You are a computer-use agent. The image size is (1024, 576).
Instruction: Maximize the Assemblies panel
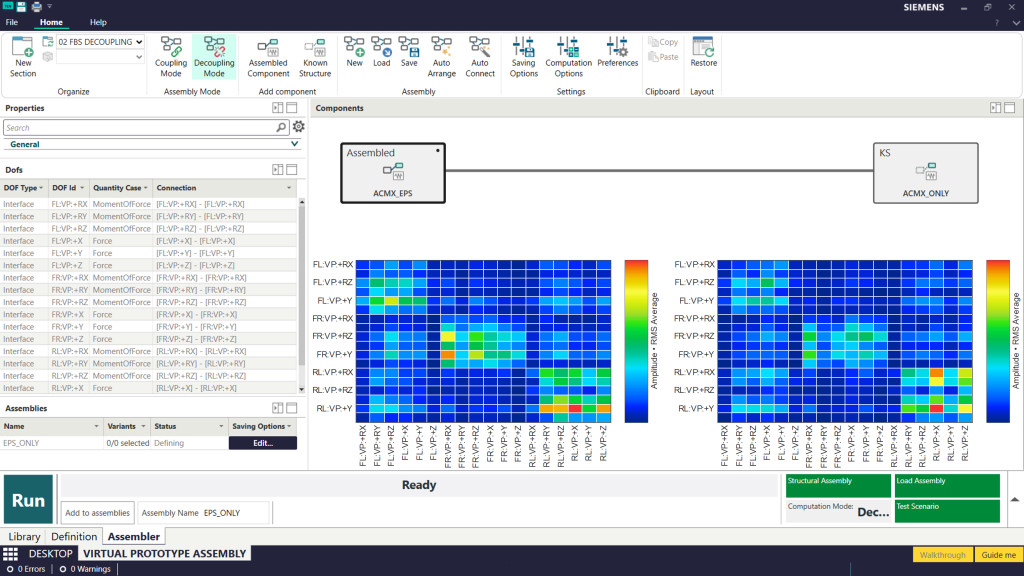click(x=292, y=408)
